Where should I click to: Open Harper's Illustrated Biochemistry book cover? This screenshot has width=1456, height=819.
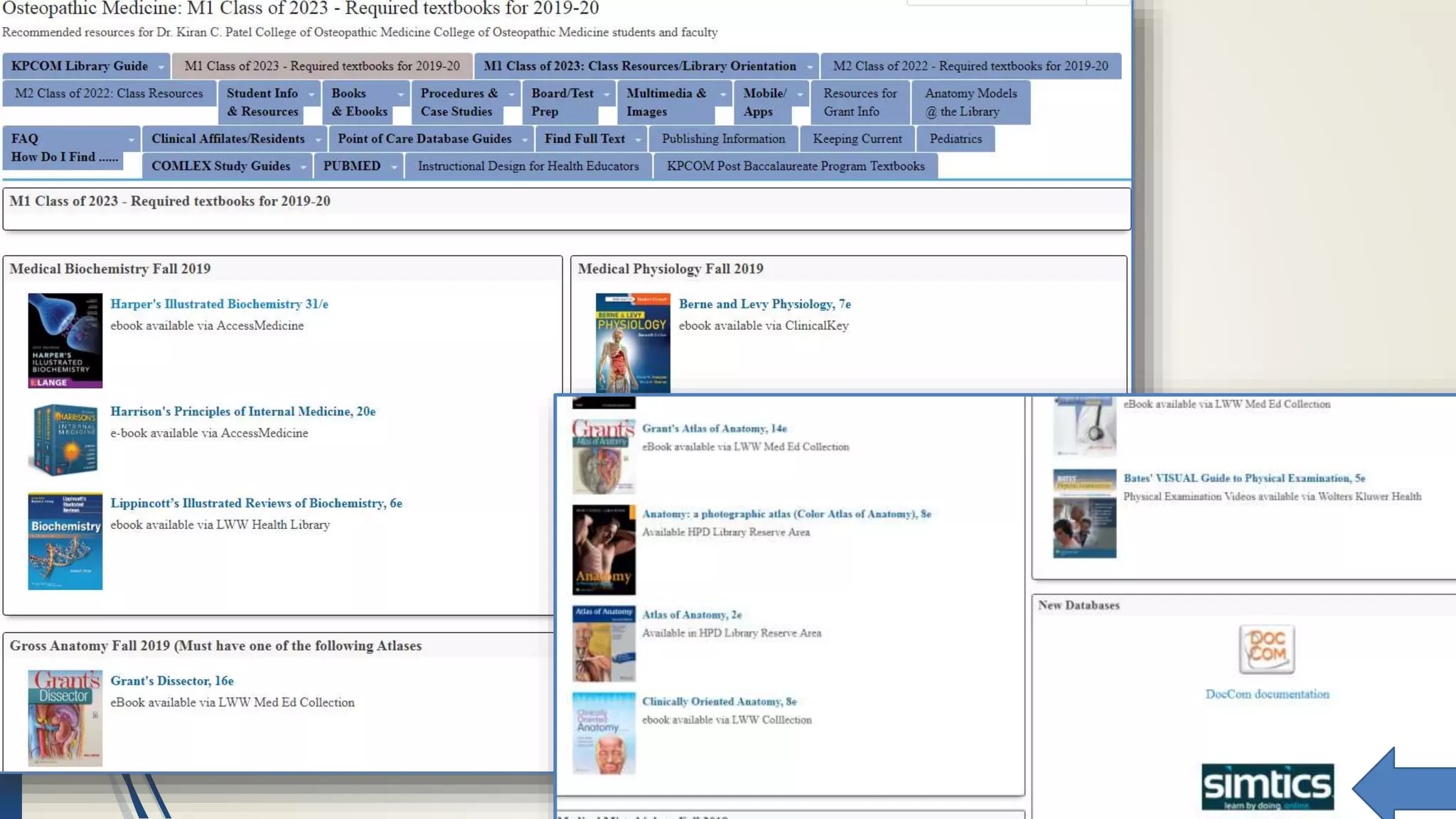click(x=65, y=341)
